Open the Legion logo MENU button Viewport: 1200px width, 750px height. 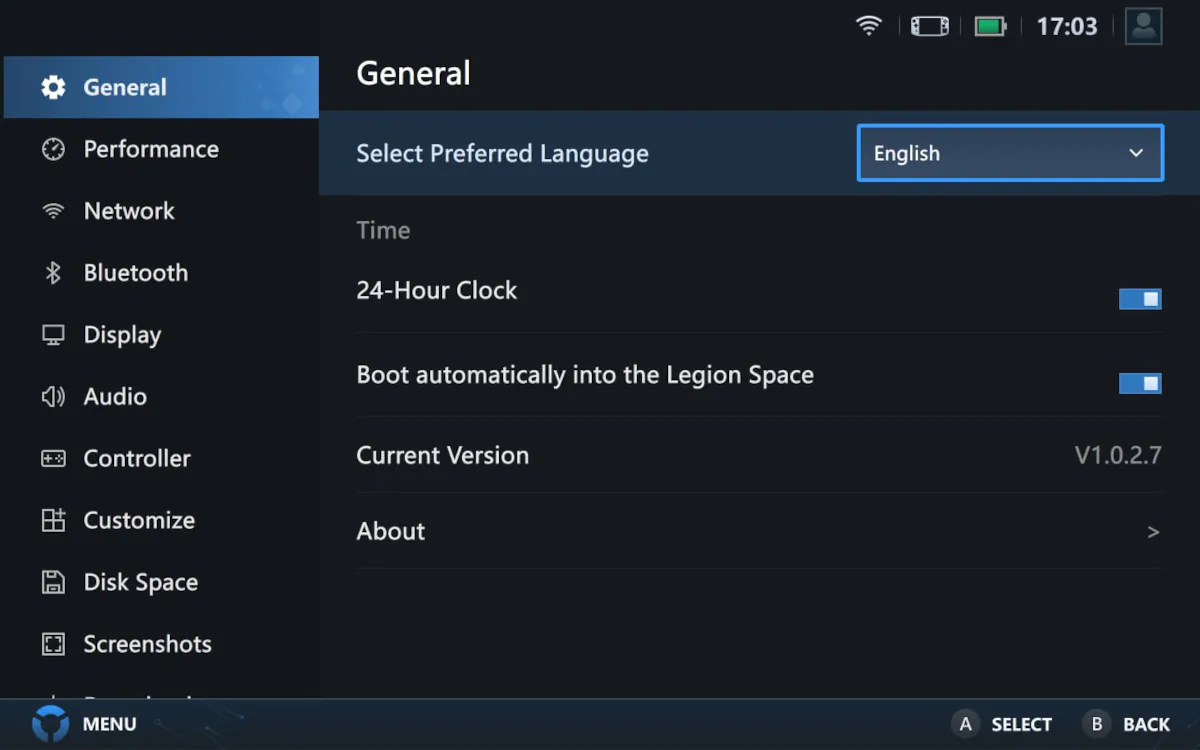[84, 724]
